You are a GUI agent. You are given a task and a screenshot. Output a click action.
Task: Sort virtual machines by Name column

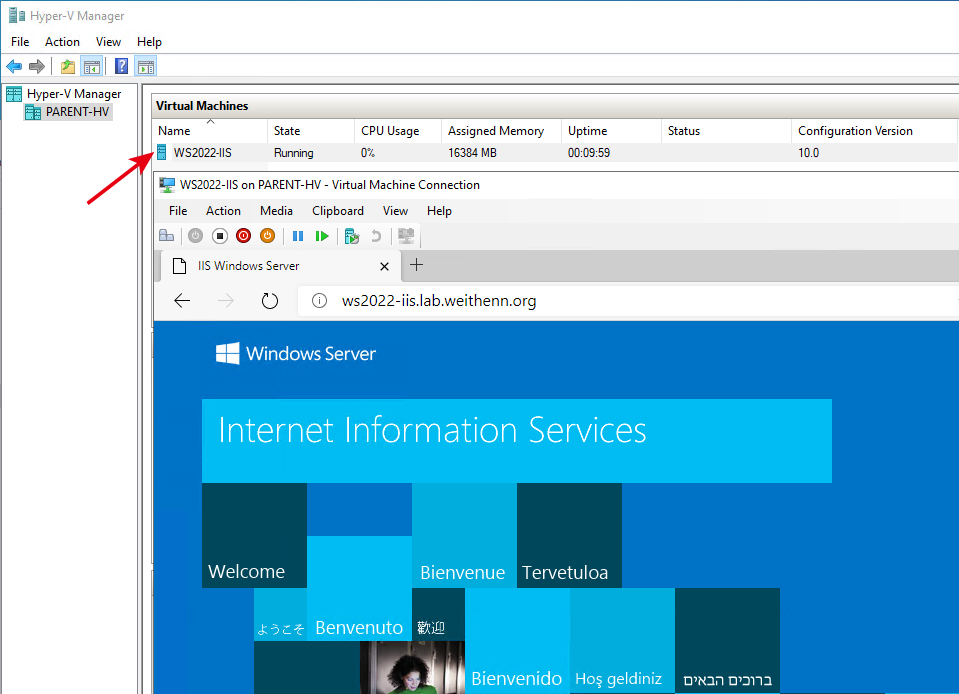pyautogui.click(x=210, y=131)
